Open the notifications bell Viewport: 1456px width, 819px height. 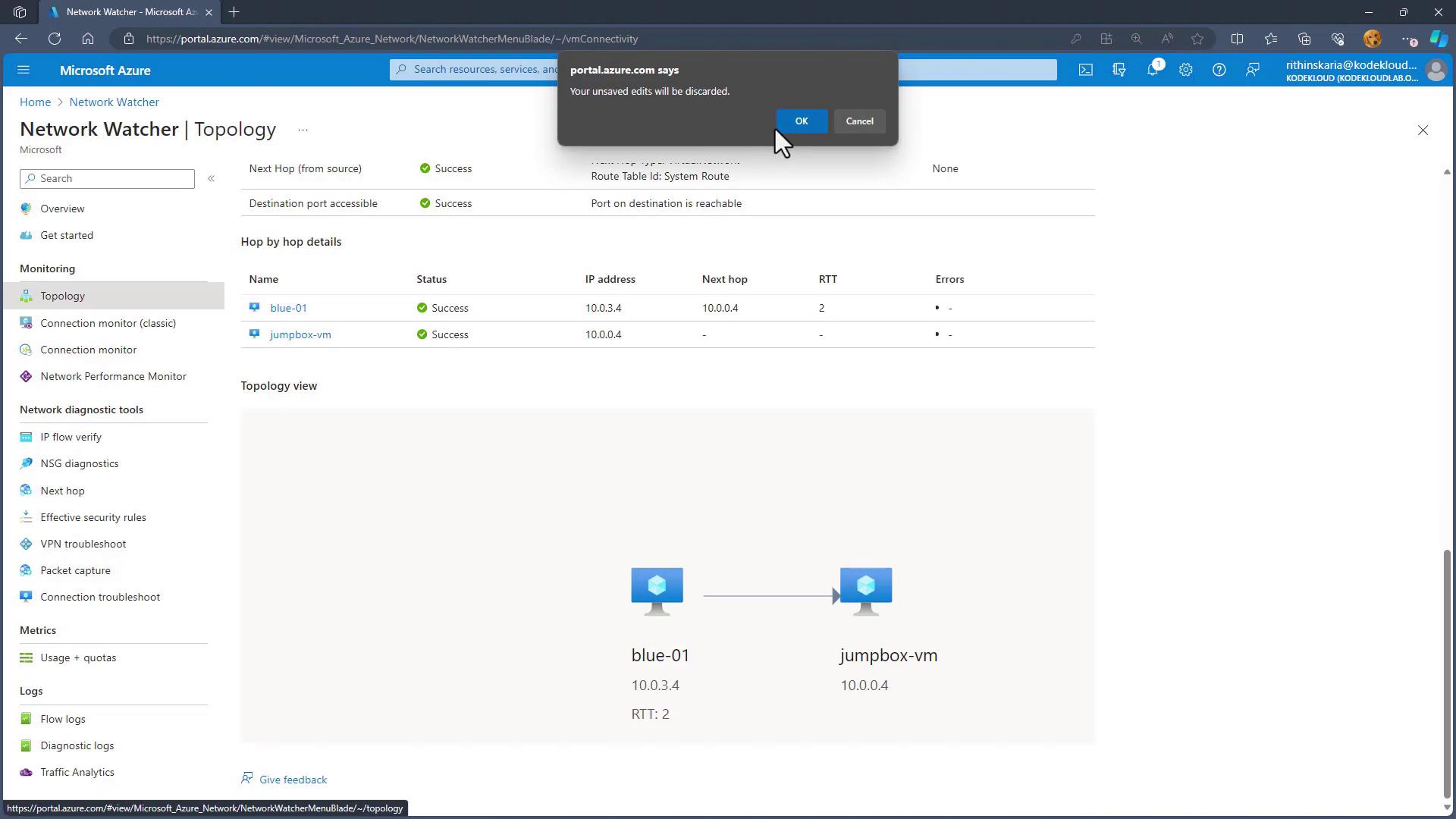1152,70
